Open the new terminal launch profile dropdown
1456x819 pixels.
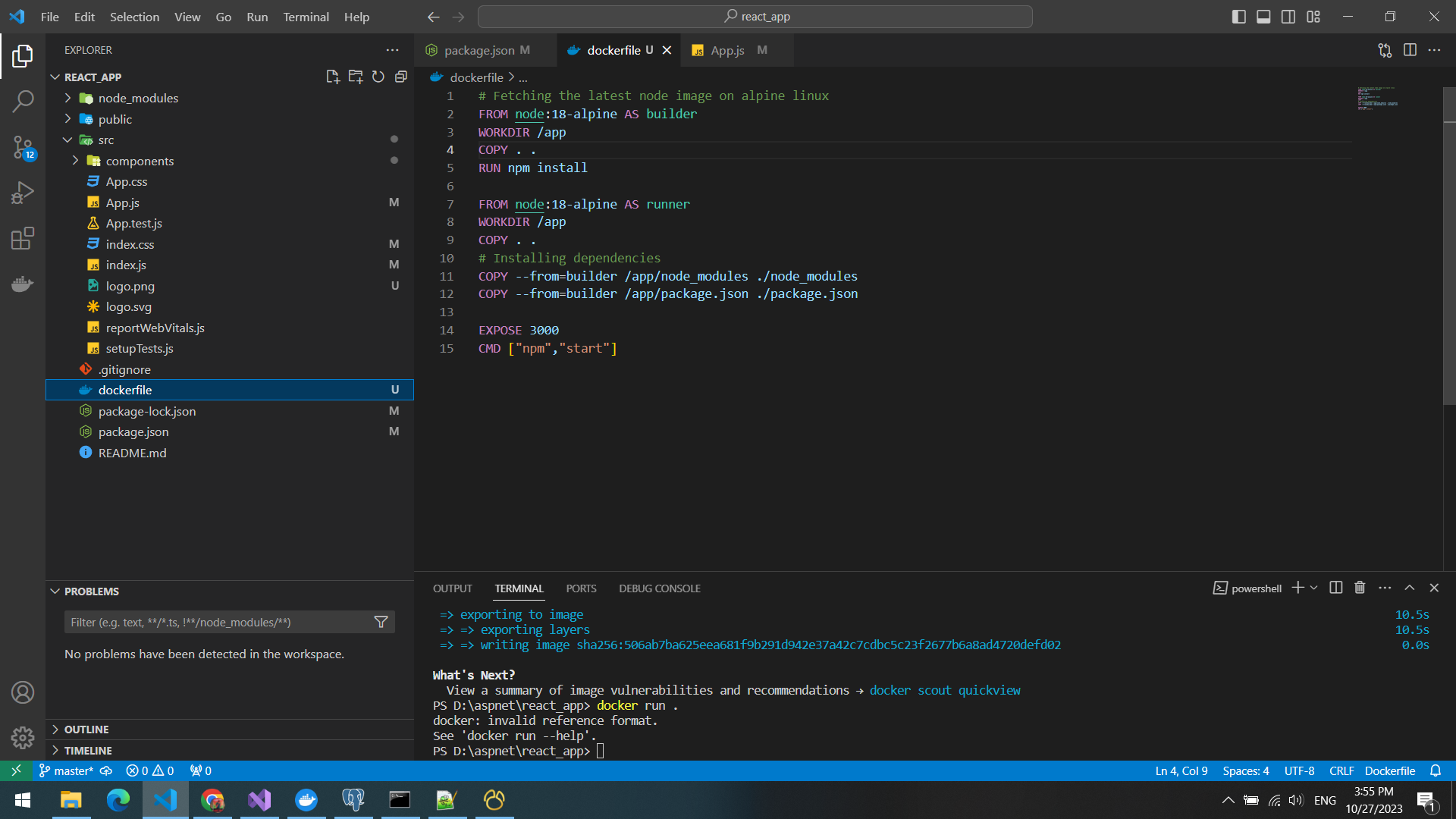[1314, 588]
